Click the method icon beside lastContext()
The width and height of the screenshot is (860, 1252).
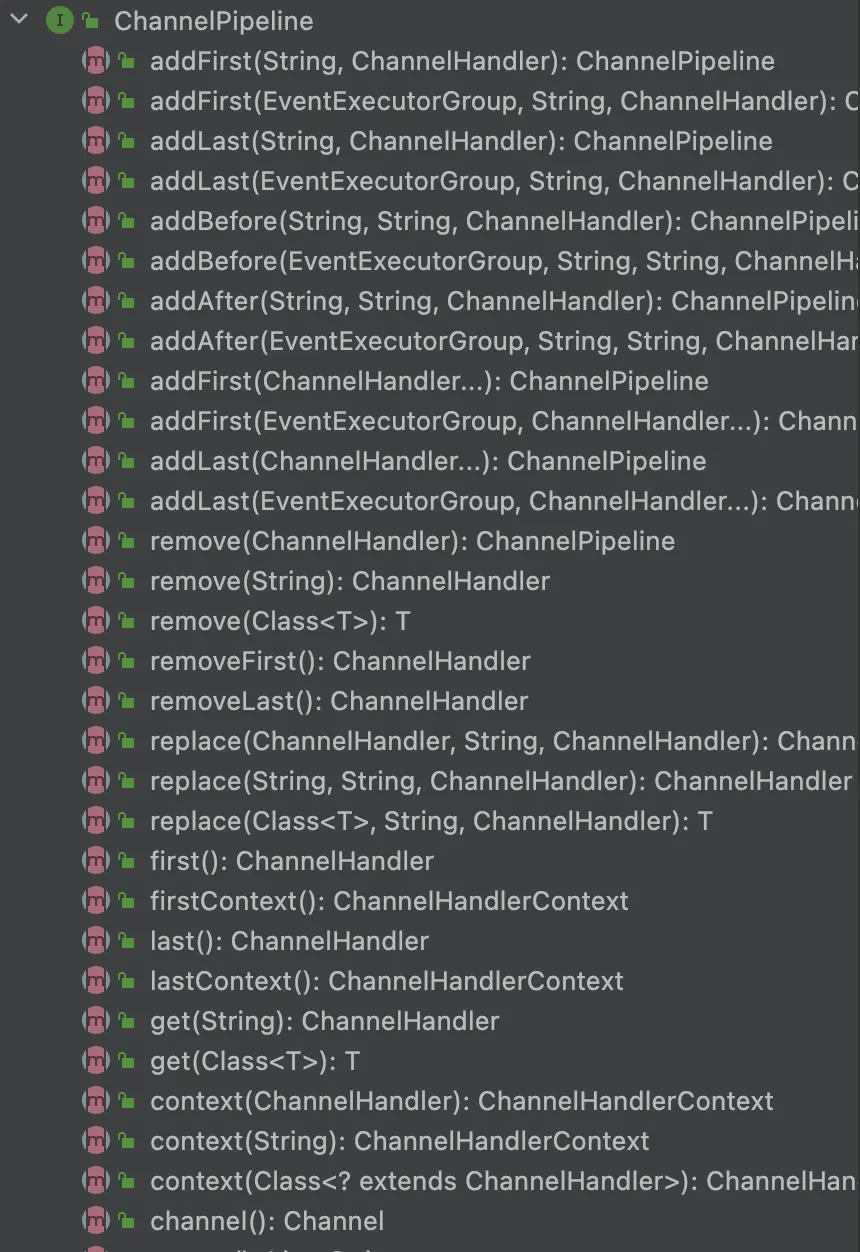[95, 981]
